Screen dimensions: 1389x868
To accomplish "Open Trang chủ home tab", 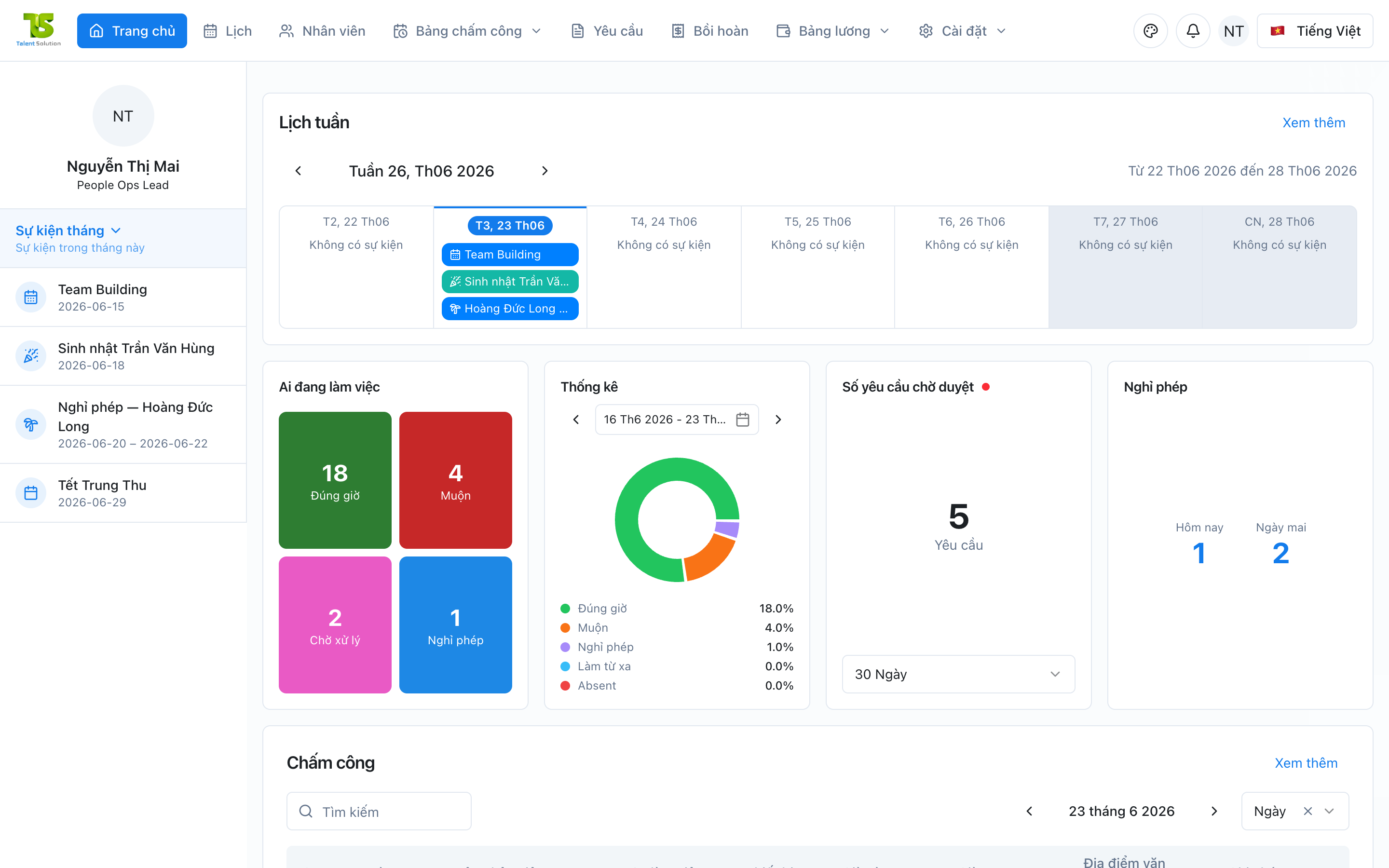I will [x=132, y=31].
